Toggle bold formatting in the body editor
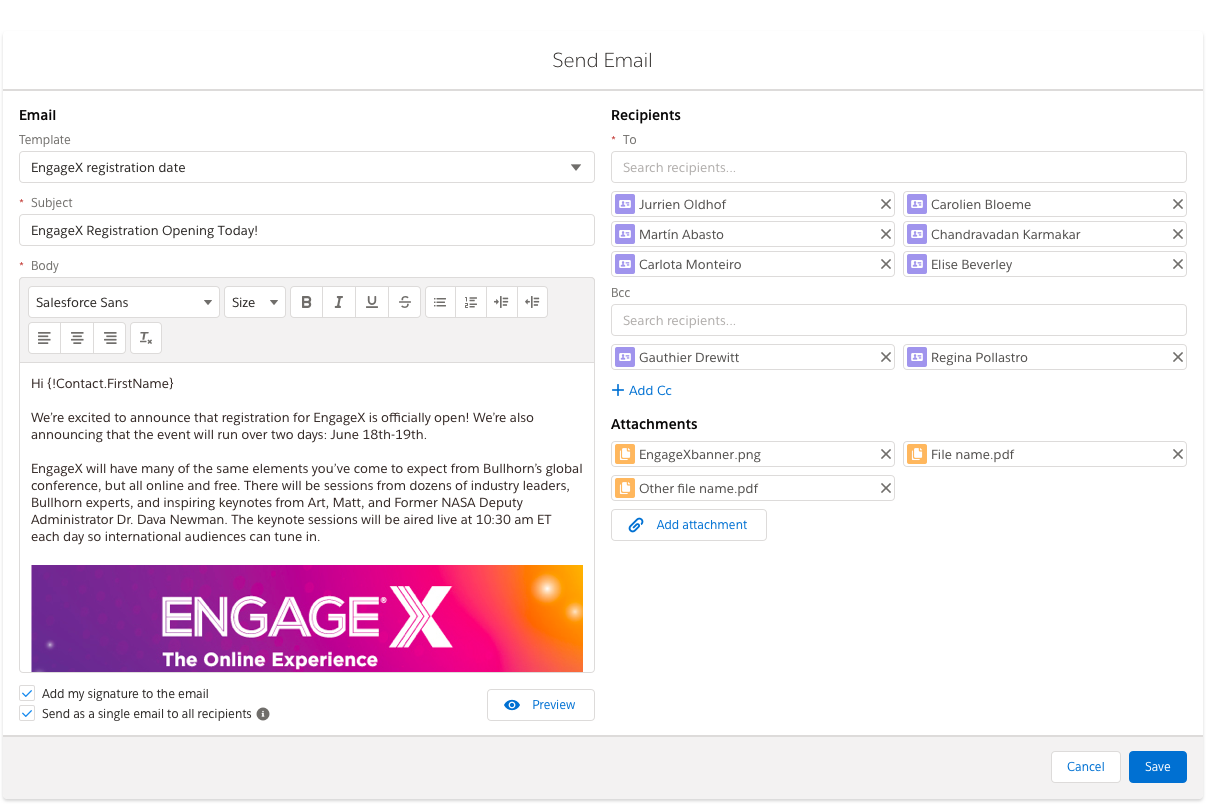Screen dimensions: 1206x804 tap(307, 302)
